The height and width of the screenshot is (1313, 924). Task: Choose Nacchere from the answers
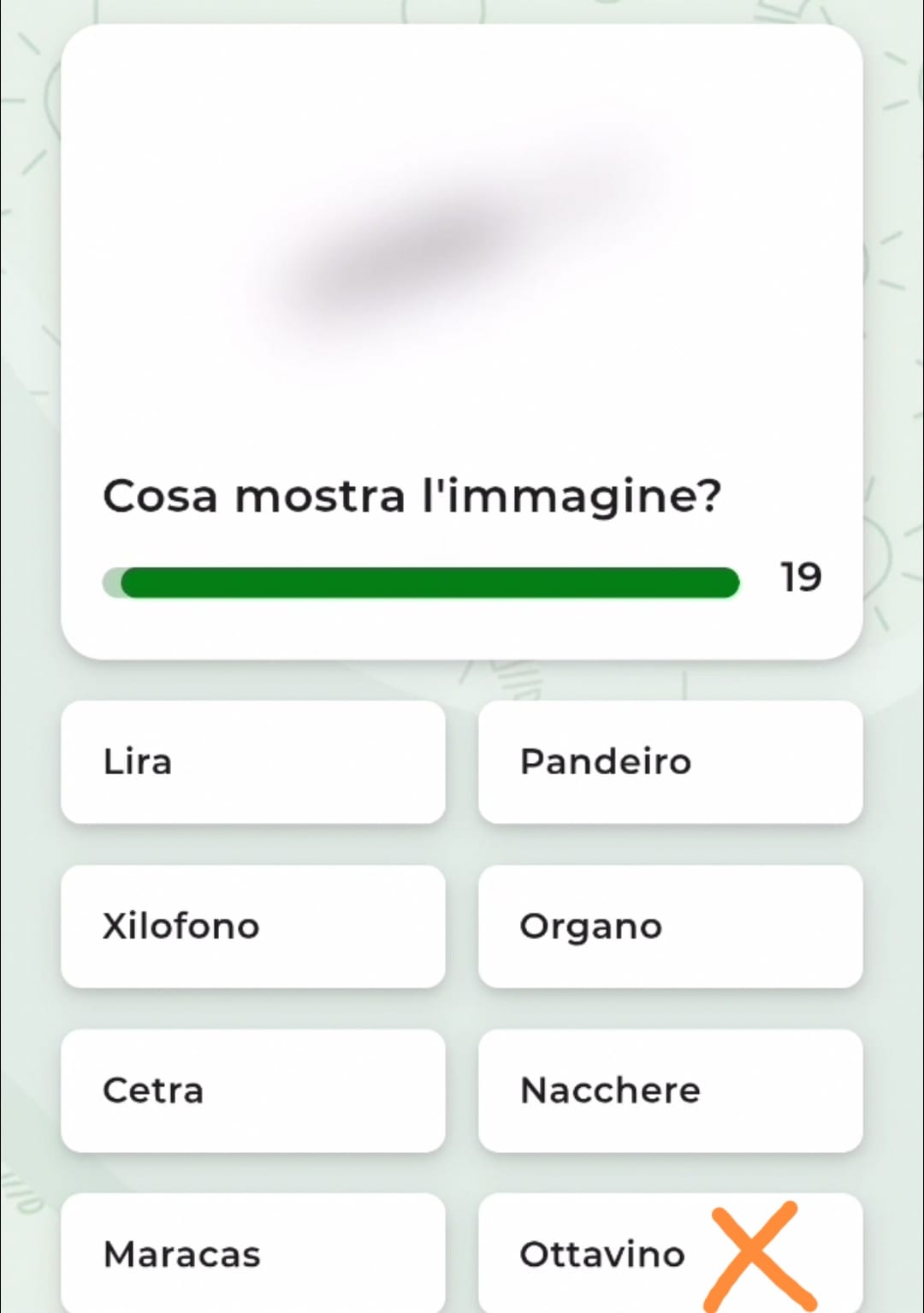(670, 1090)
